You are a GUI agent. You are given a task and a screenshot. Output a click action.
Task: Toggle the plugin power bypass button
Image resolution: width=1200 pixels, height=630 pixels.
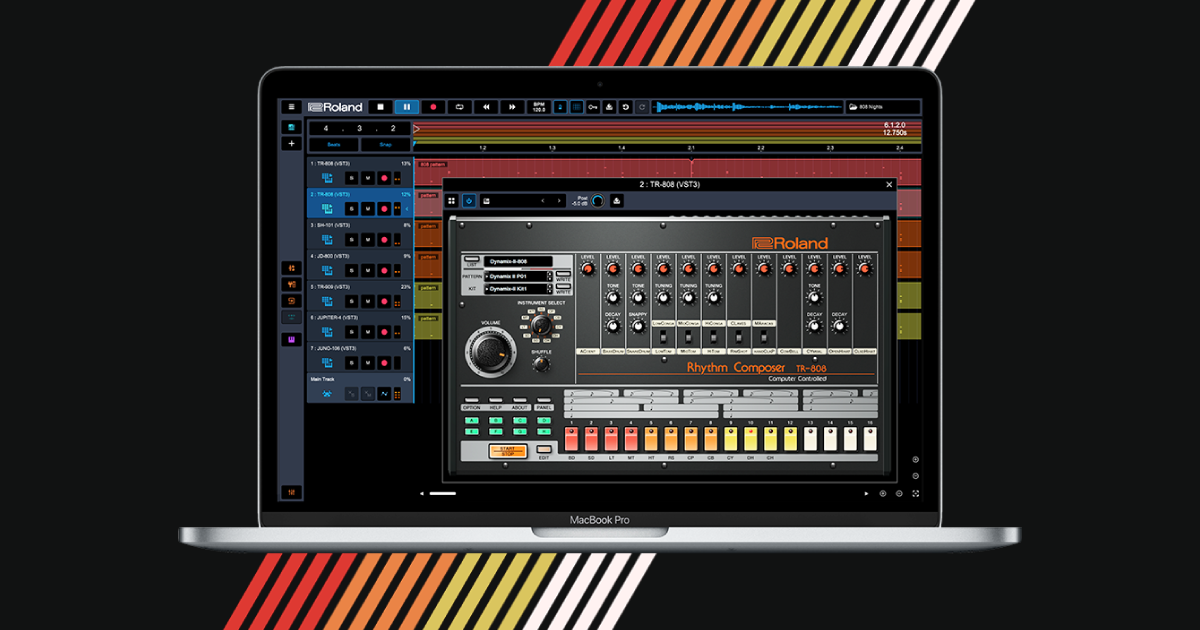468,201
